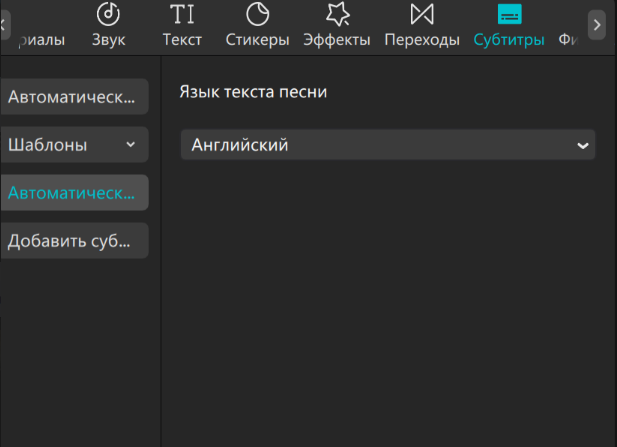
Task: Choose Добавить суб... in the sidebar
Action: point(74,241)
